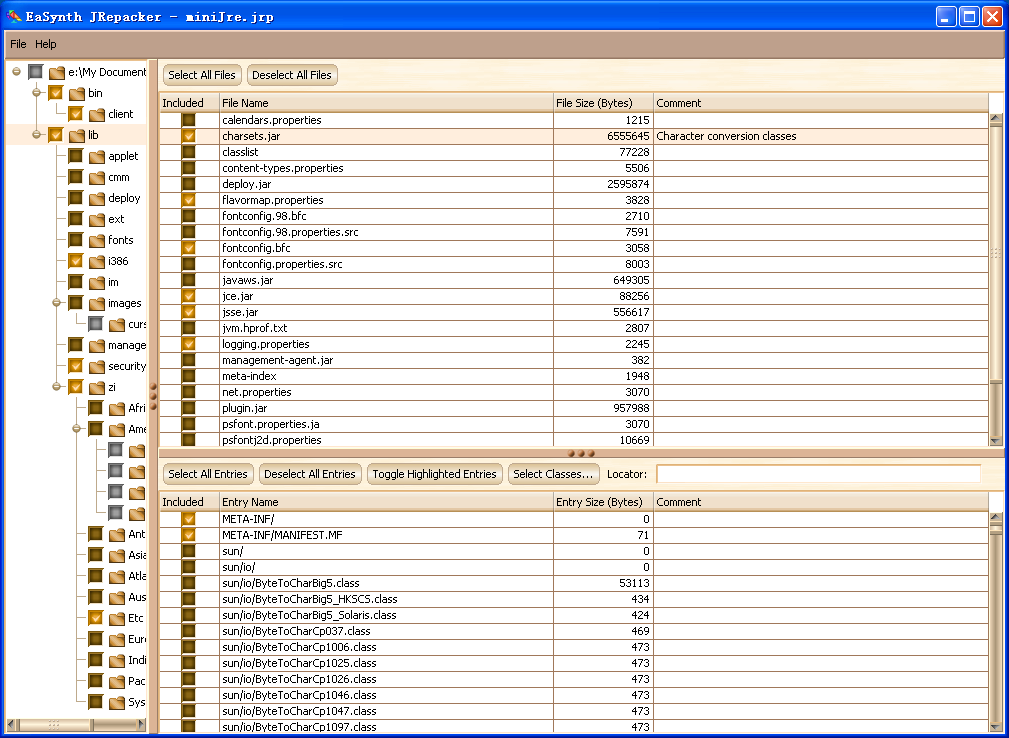1009x738 pixels.
Task: Collapse the images tree node
Action: coord(57,302)
